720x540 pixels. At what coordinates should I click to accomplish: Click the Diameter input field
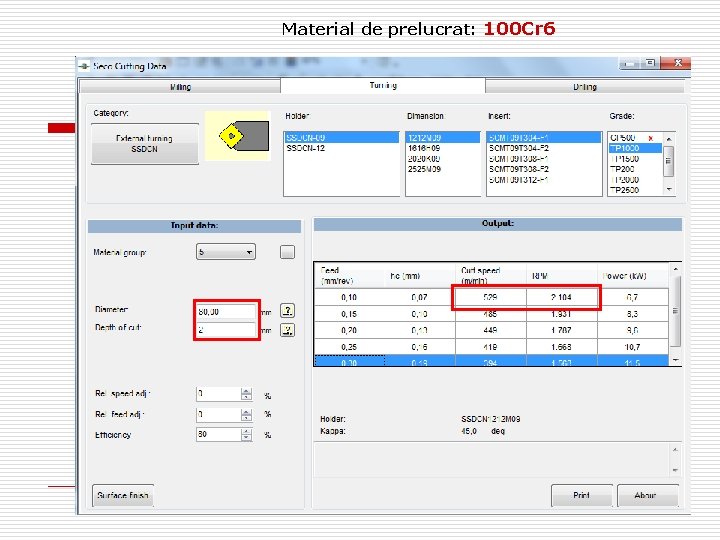226,311
